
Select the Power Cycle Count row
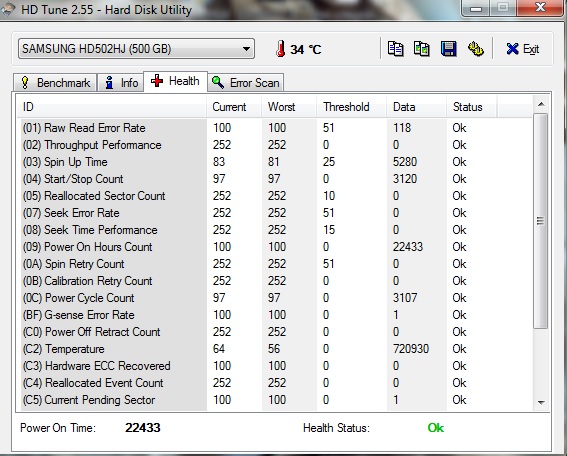coord(275,298)
